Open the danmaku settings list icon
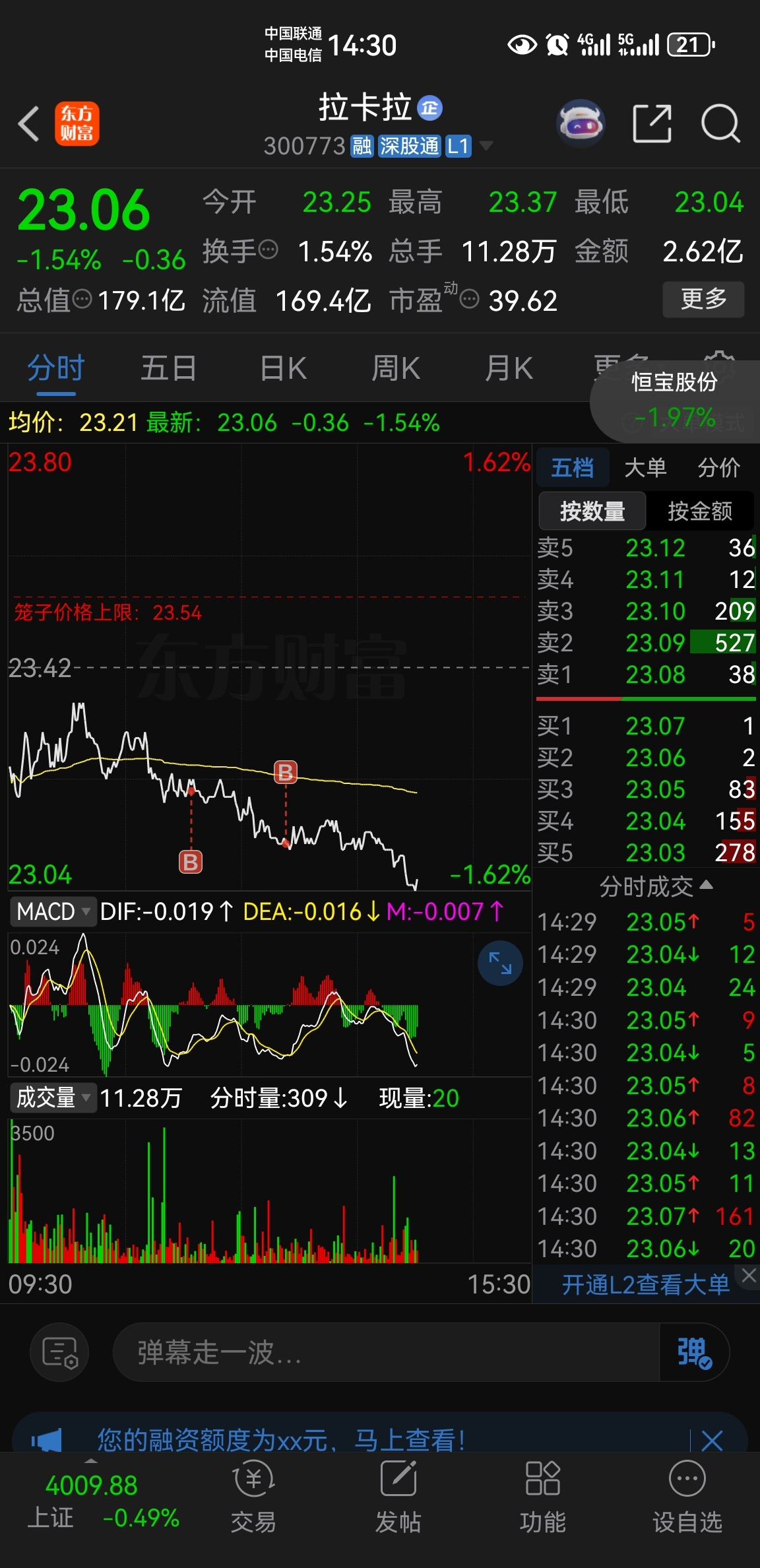Viewport: 760px width, 1568px height. [60, 1352]
